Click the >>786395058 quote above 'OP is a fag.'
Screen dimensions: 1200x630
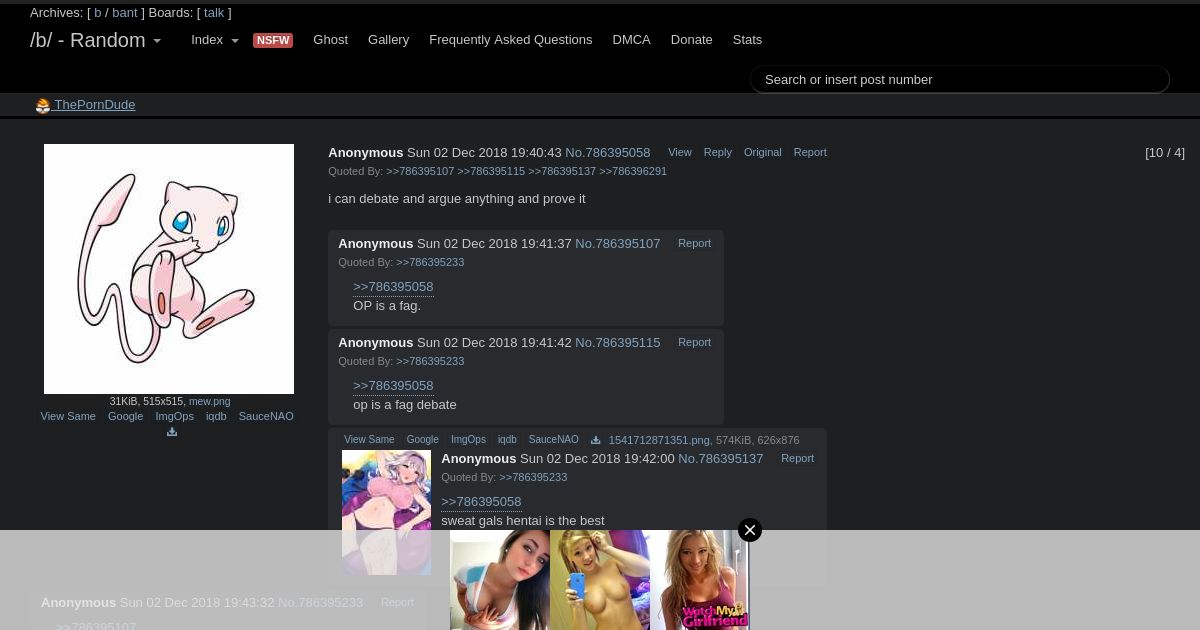coord(393,287)
